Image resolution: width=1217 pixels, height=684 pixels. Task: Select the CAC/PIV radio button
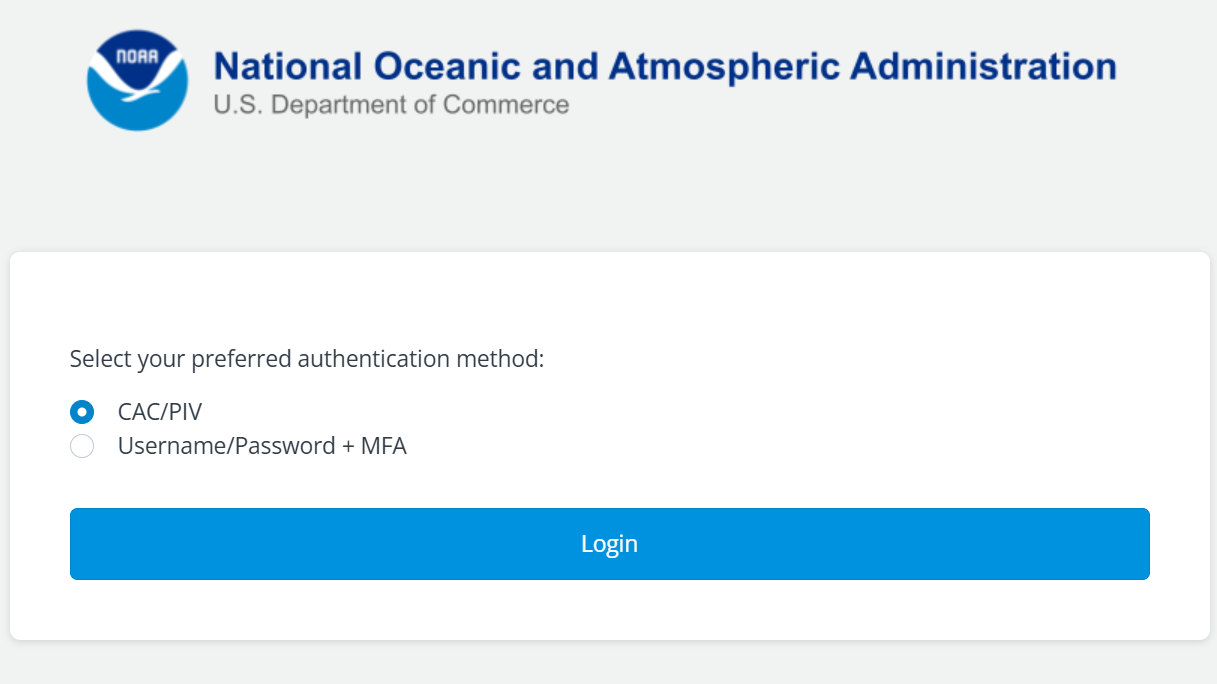(82, 412)
